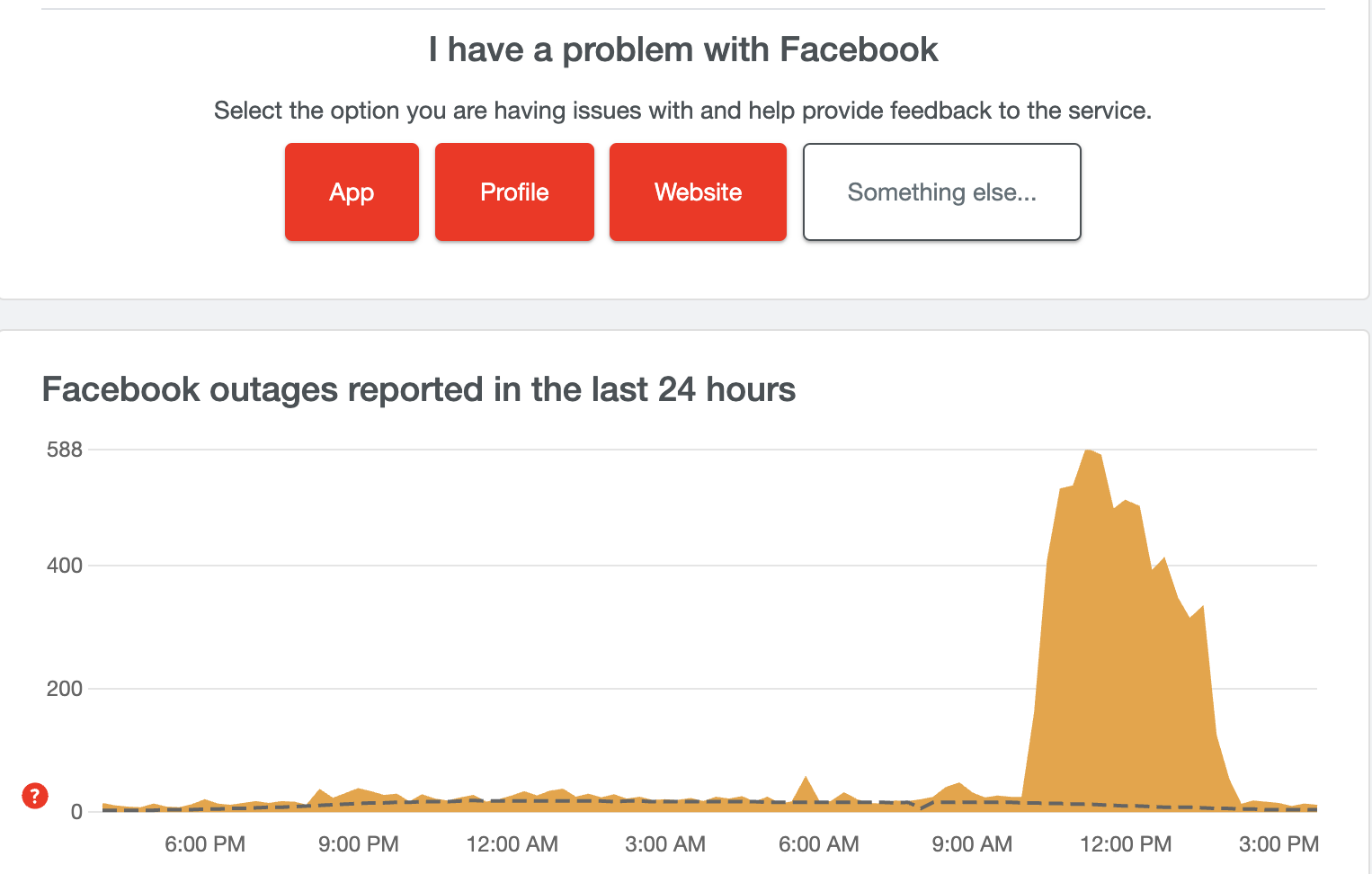The height and width of the screenshot is (874, 1372).
Task: Click the 9:00 PM time label
Action: [x=359, y=844]
